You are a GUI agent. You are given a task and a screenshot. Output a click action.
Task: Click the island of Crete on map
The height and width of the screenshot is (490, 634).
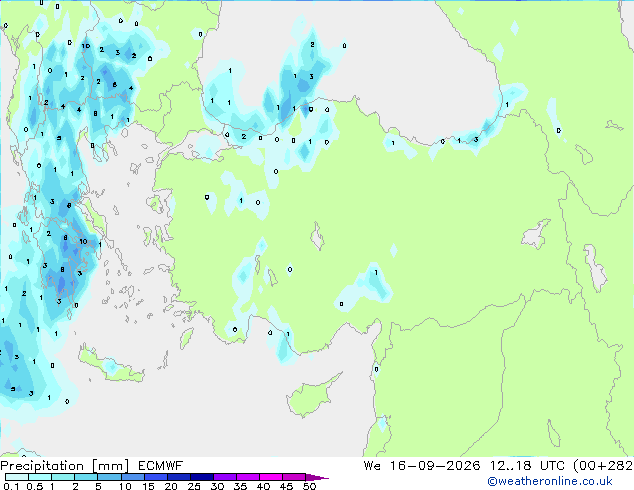(x=111, y=366)
